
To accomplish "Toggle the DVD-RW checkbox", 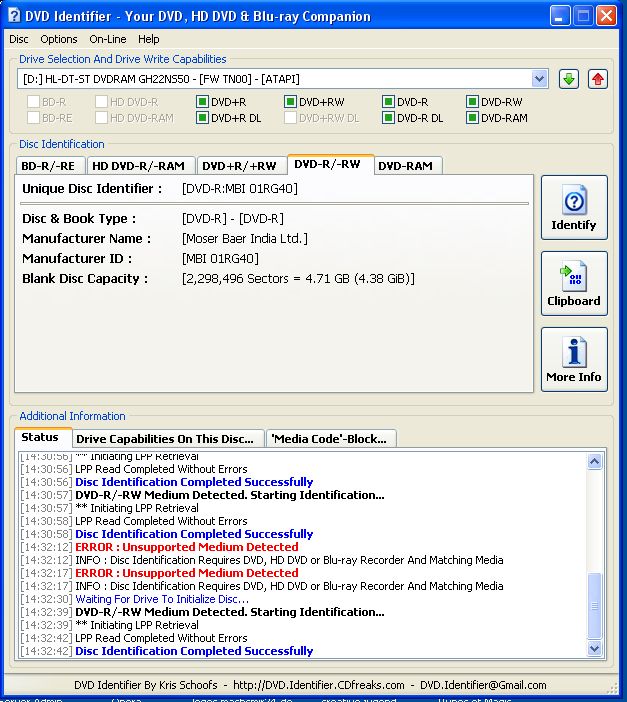I will coord(472,102).
